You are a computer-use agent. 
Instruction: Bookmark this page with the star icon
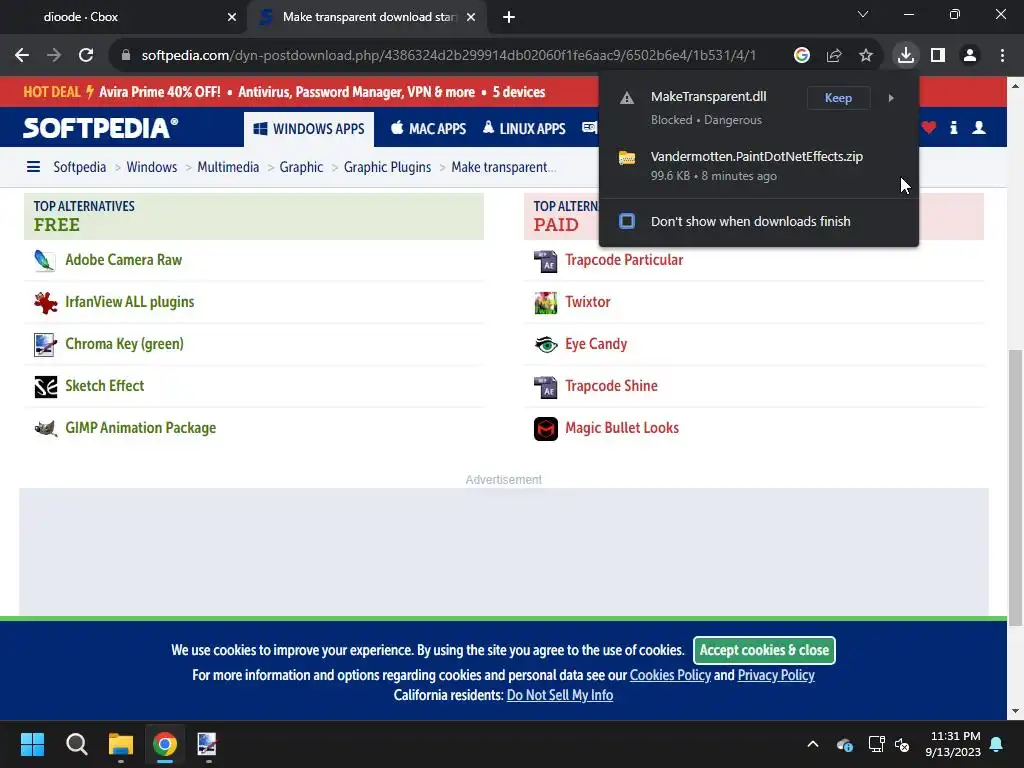coord(865,56)
